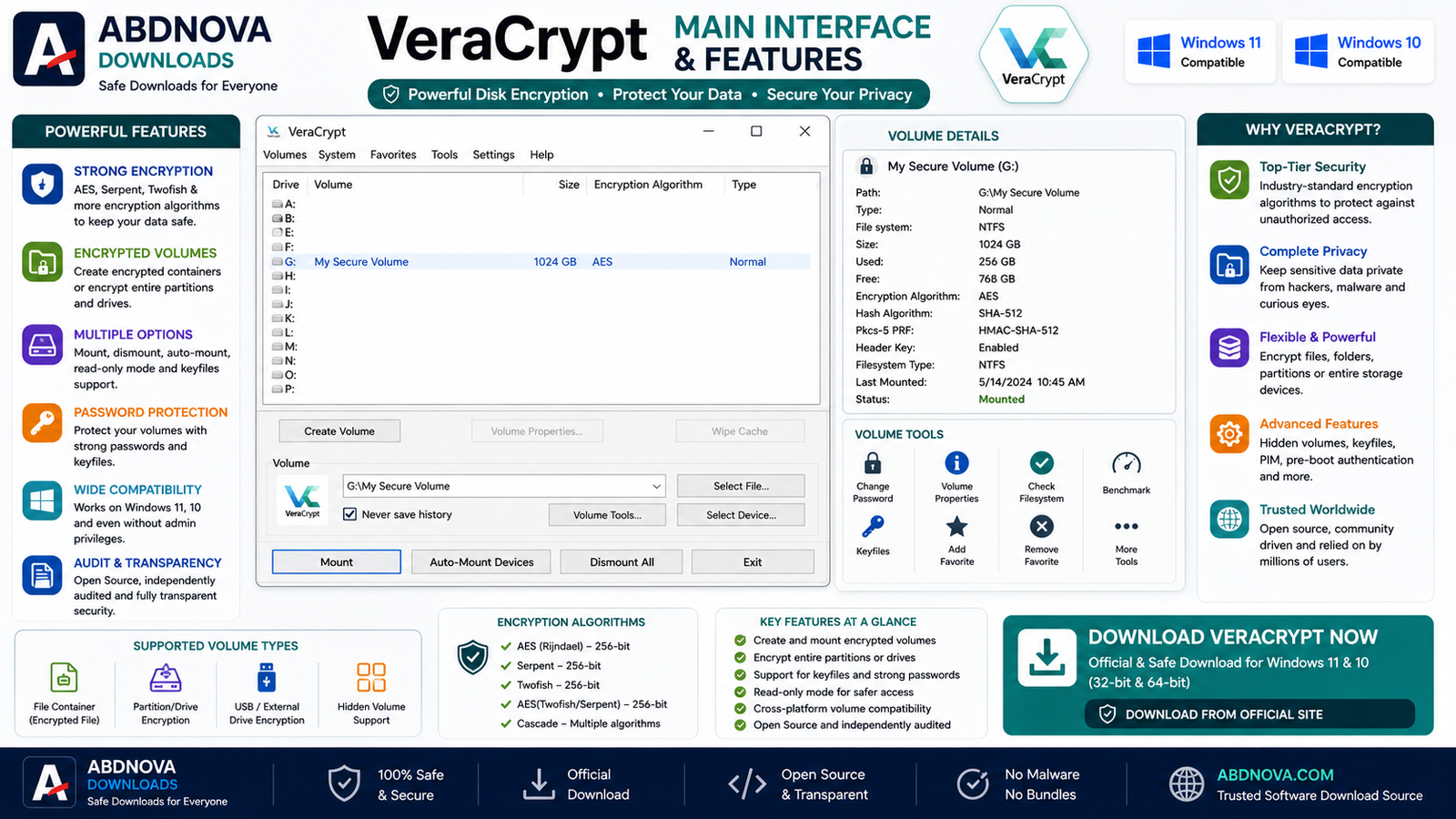Click the Mounted status value

point(1001,399)
